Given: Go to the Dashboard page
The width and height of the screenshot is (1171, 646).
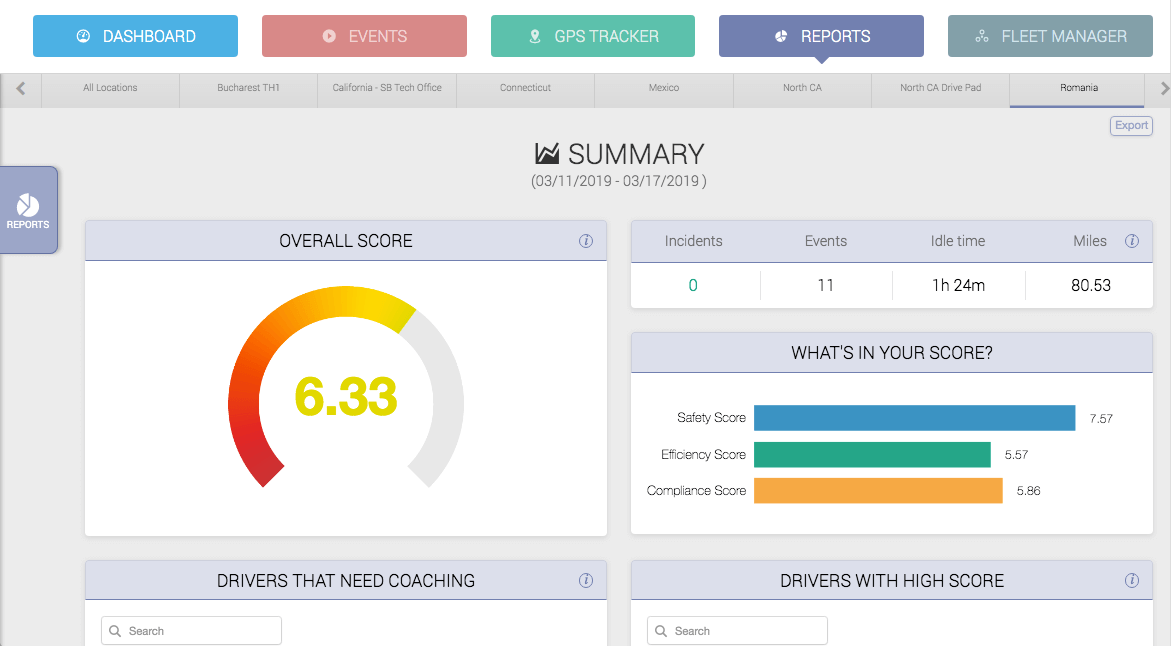Looking at the screenshot, I should point(135,36).
